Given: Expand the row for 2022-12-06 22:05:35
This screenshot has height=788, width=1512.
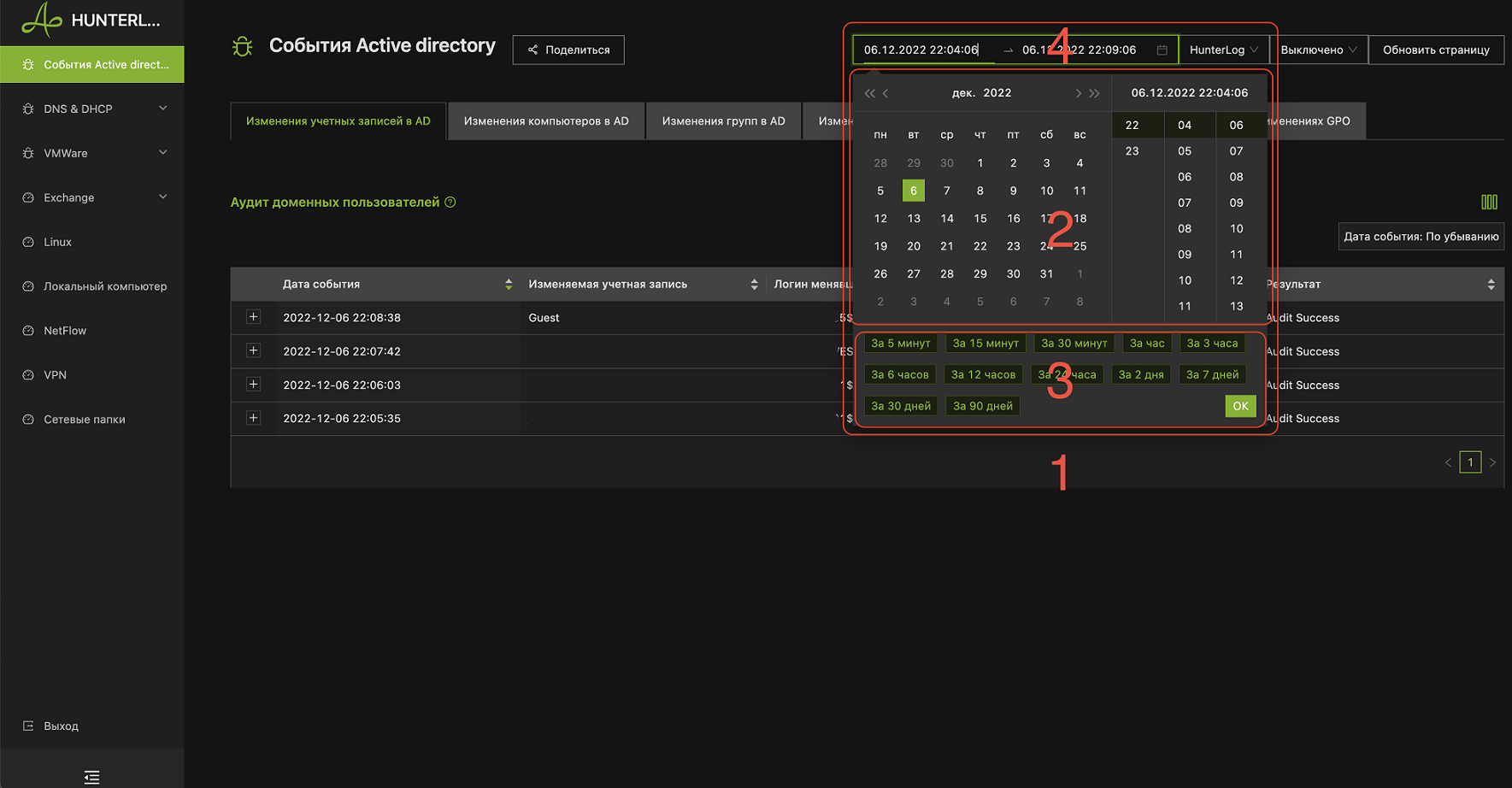Looking at the screenshot, I should [253, 418].
